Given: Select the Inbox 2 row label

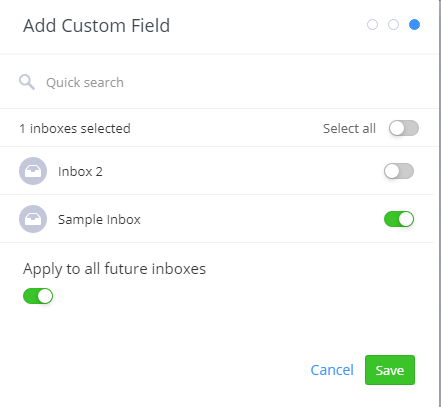Looking at the screenshot, I should [80, 171].
